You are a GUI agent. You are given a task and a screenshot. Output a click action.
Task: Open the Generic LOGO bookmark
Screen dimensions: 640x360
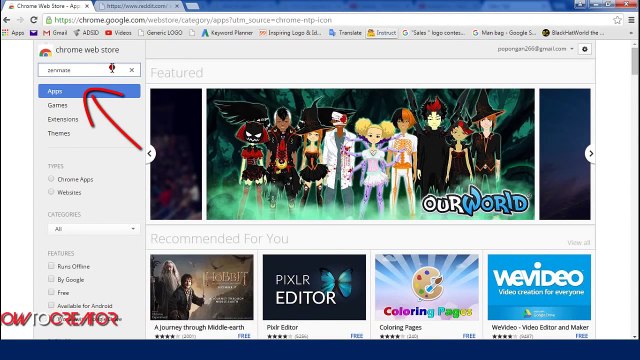[x=160, y=33]
